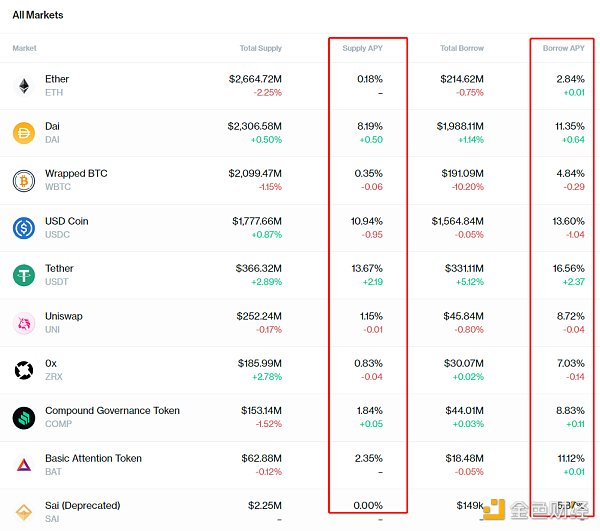Viewport: 600px width, 531px height.
Task: Click Ether total borrow $214.62M
Action: (462, 79)
